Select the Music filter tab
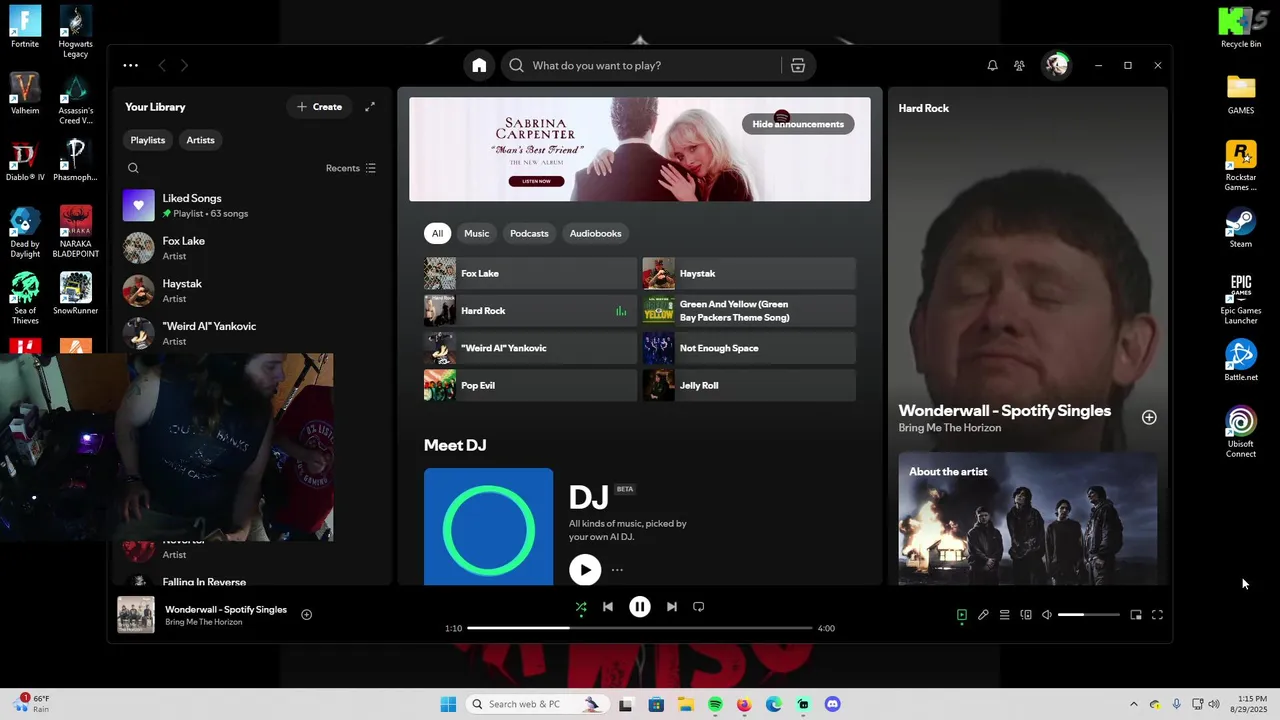Screen dimensions: 1280x720 [x=477, y=233]
